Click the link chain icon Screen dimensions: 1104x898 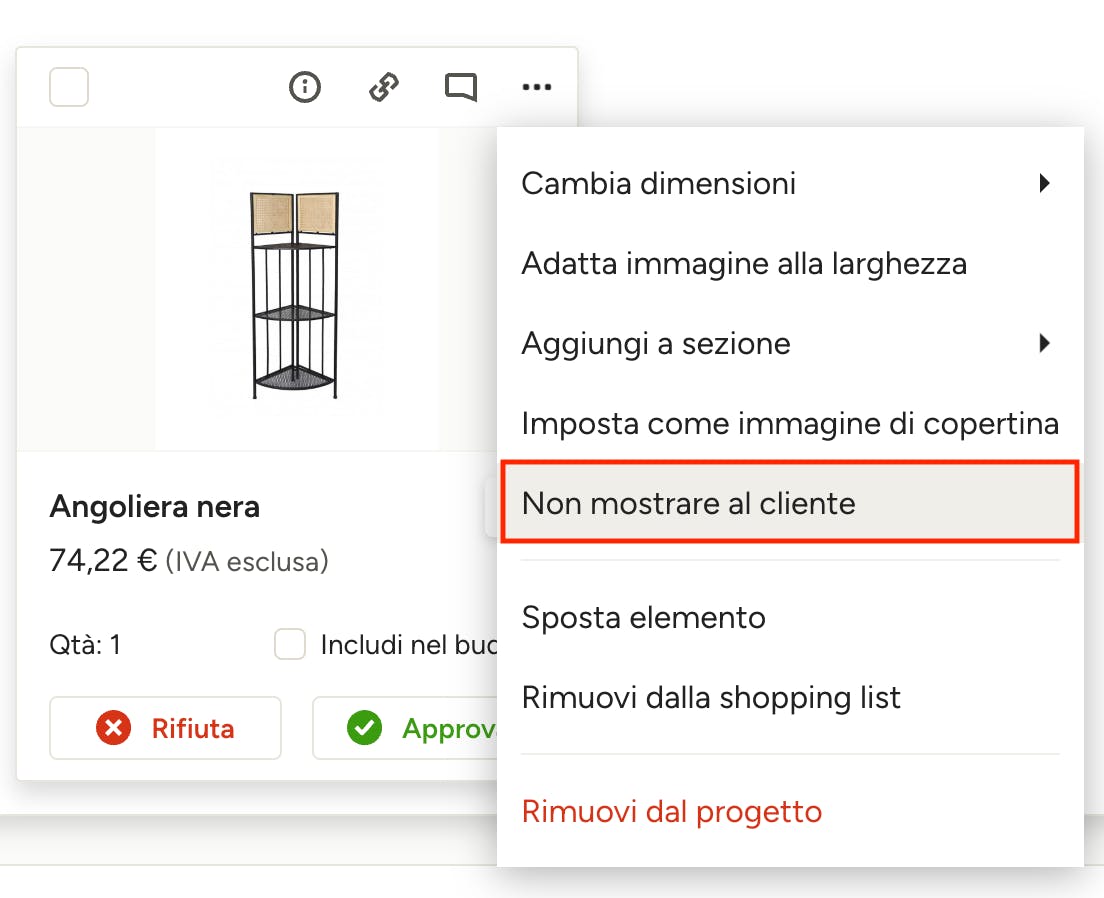tap(384, 88)
